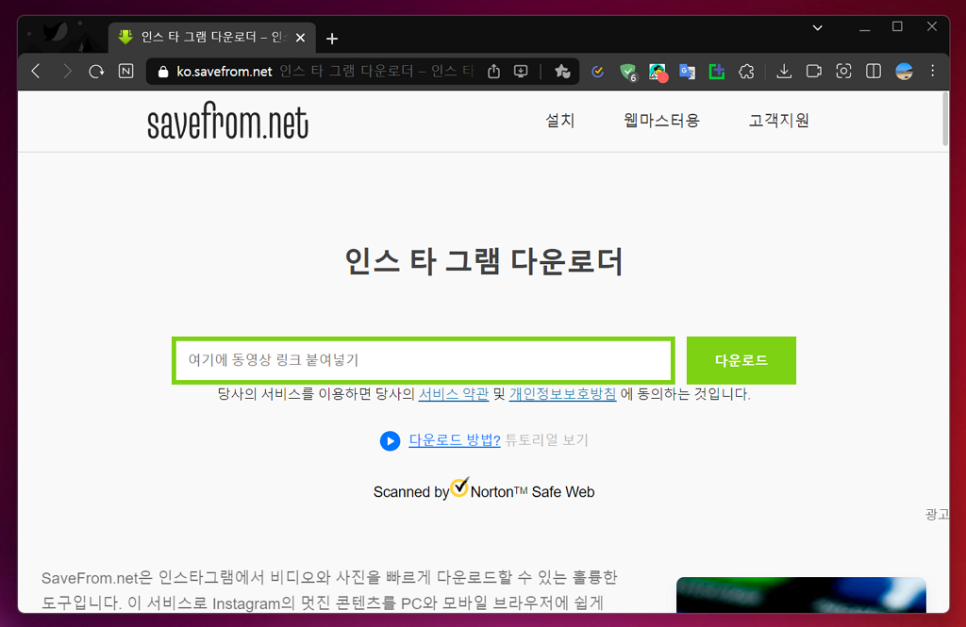The image size is (966, 627).
Task: Open the 개인정보보호방침 link
Action: pyautogui.click(x=562, y=394)
